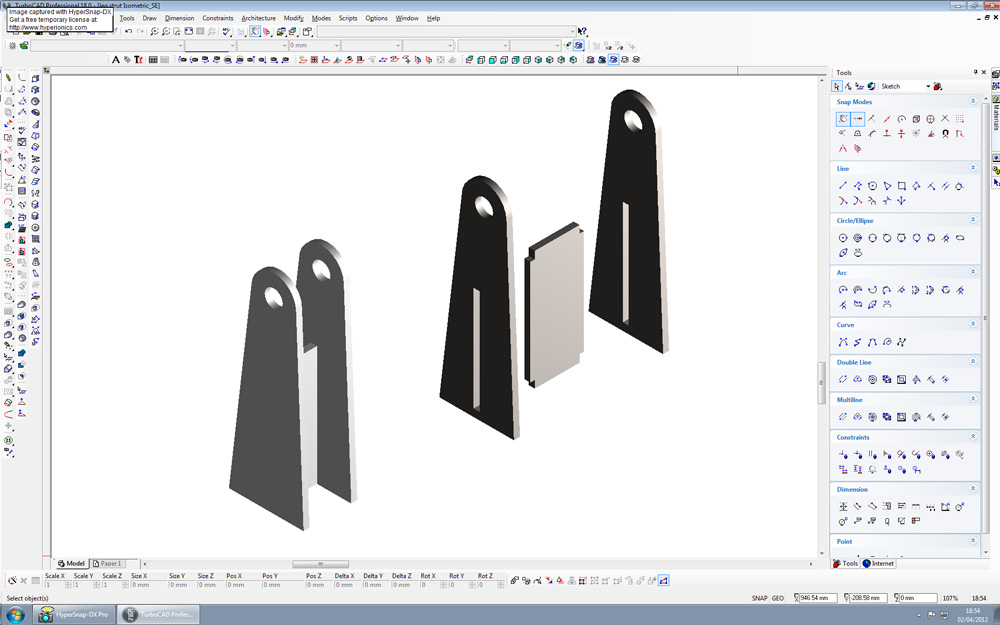Image resolution: width=1000 pixels, height=625 pixels.
Task: Click the first Curve tool icon
Action: [843, 342]
